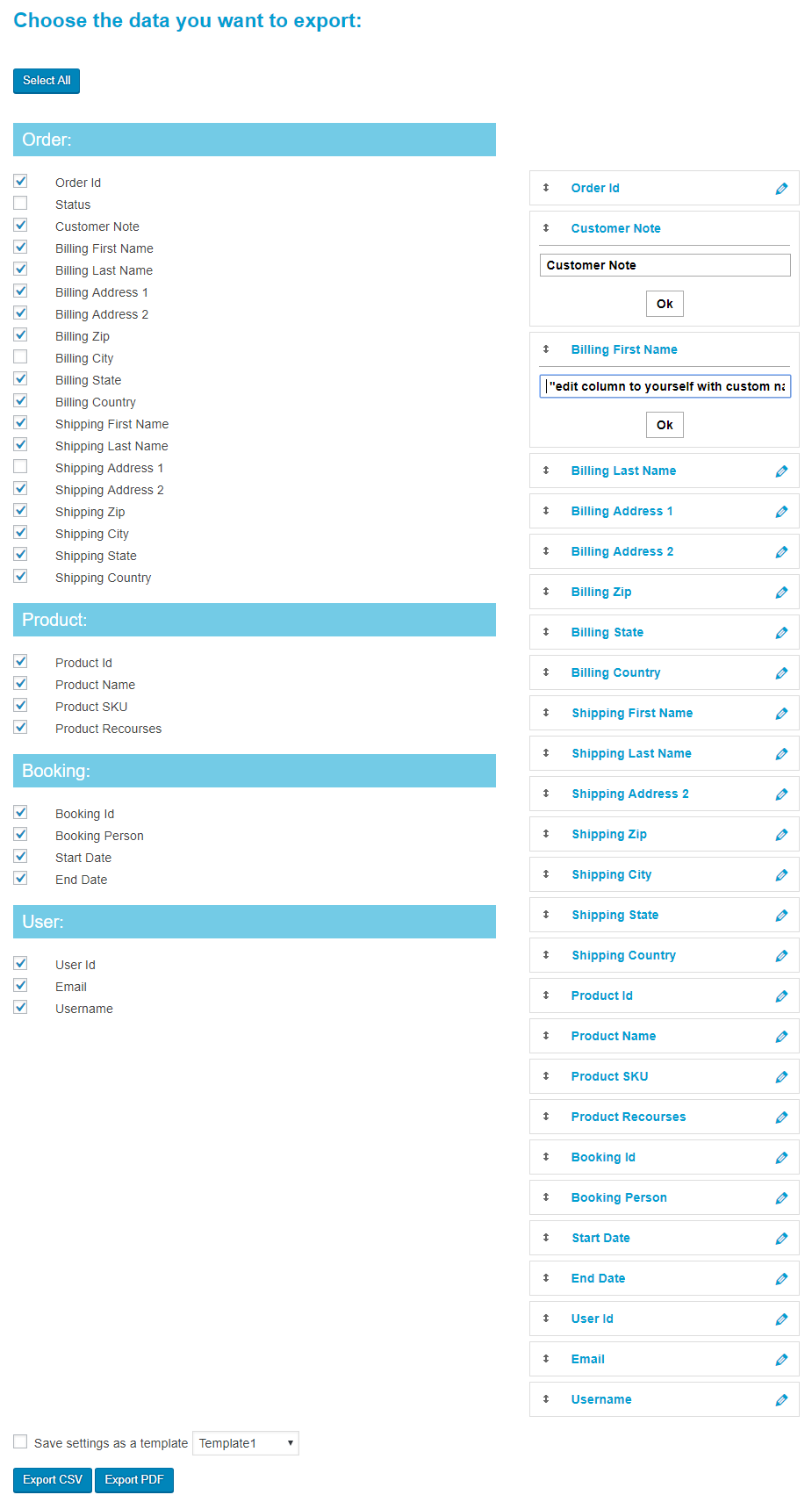This screenshot has height=1502, width=812.
Task: Open the Template1 dropdown
Action: click(x=246, y=1443)
